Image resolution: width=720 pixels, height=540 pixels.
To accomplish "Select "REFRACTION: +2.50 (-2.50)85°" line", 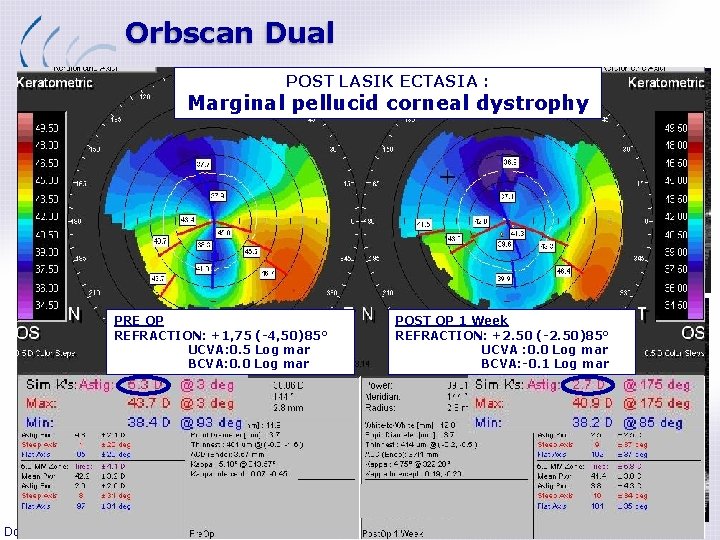I will coord(501,335).
